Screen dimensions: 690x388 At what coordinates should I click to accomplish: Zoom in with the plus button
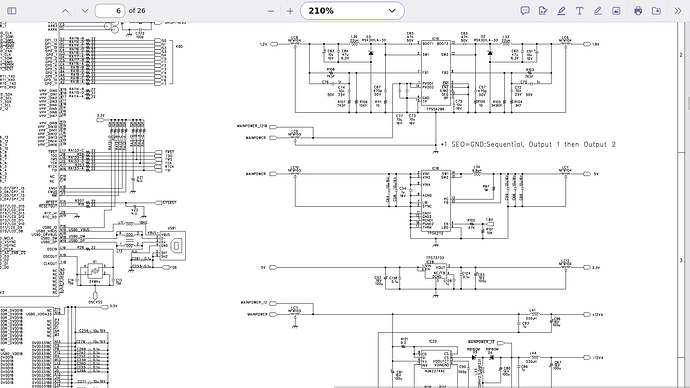[x=290, y=11]
